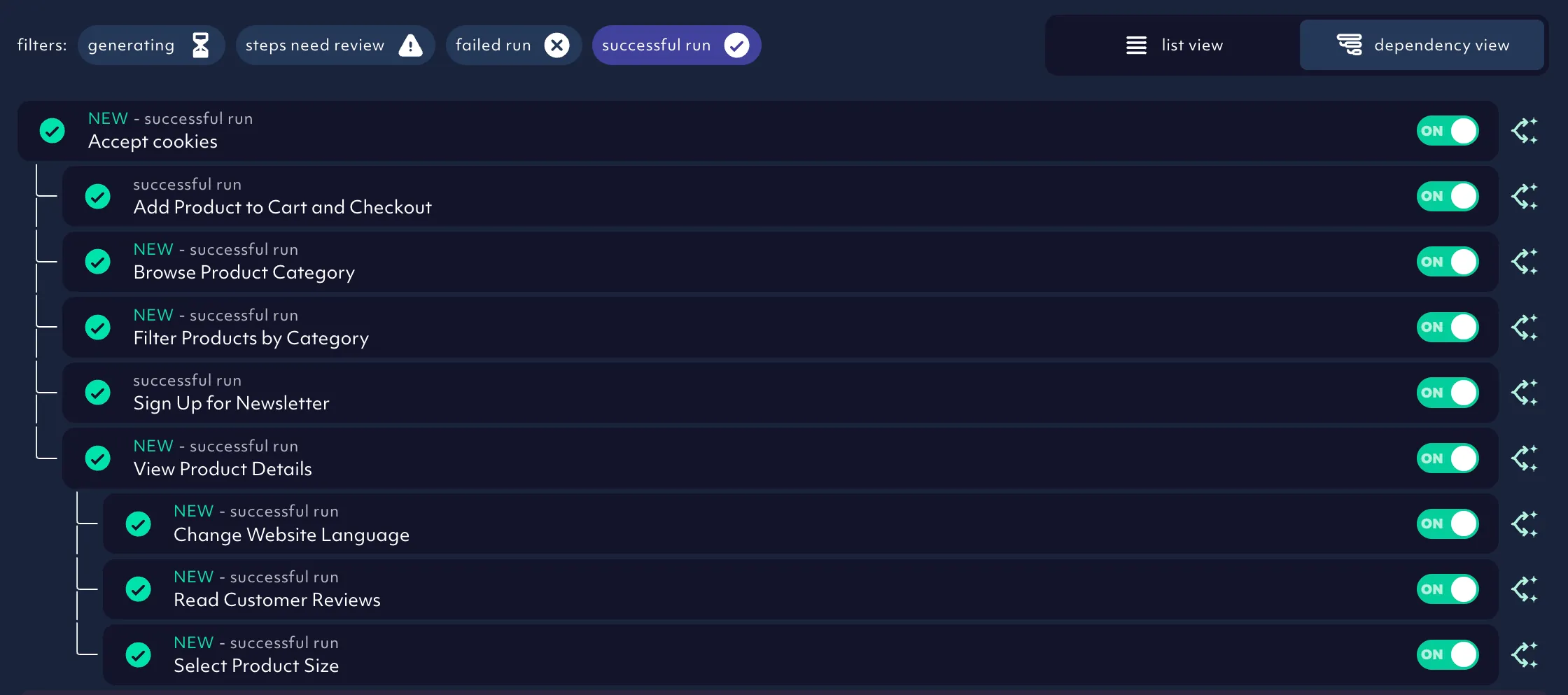Switch off the Filter Products by Category slider
1568x695 pixels.
(x=1447, y=328)
